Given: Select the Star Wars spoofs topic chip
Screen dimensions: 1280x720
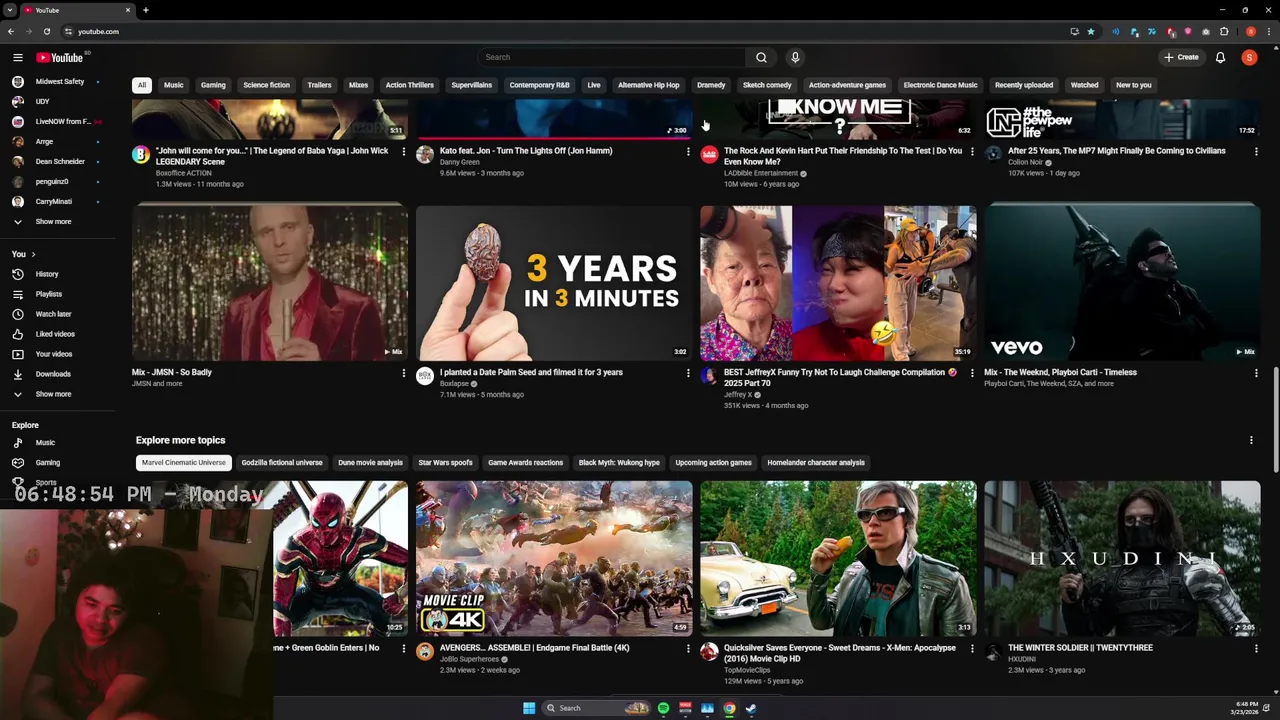Looking at the screenshot, I should click(x=445, y=463).
